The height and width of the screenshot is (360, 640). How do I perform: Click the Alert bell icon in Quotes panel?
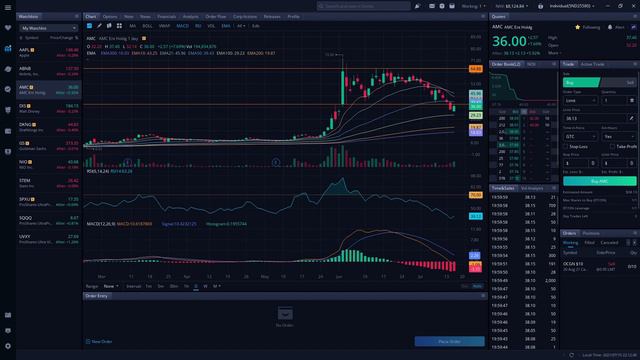coord(610,27)
